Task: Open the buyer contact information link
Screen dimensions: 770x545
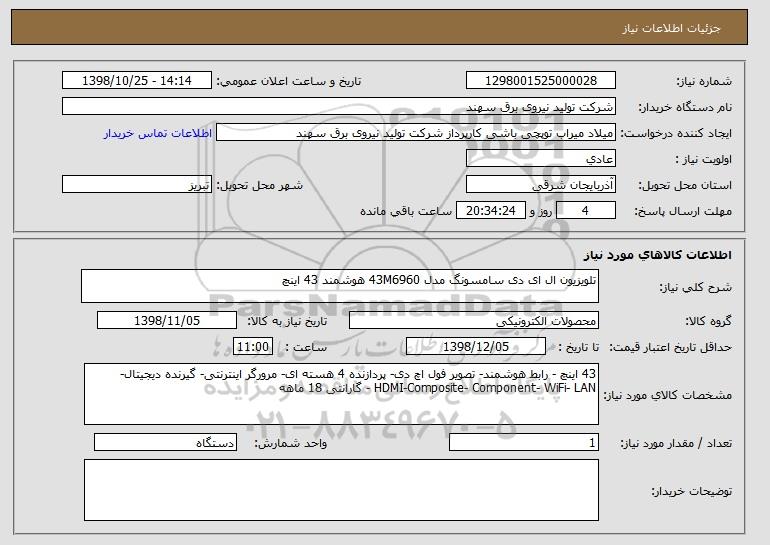Action: 158,134
